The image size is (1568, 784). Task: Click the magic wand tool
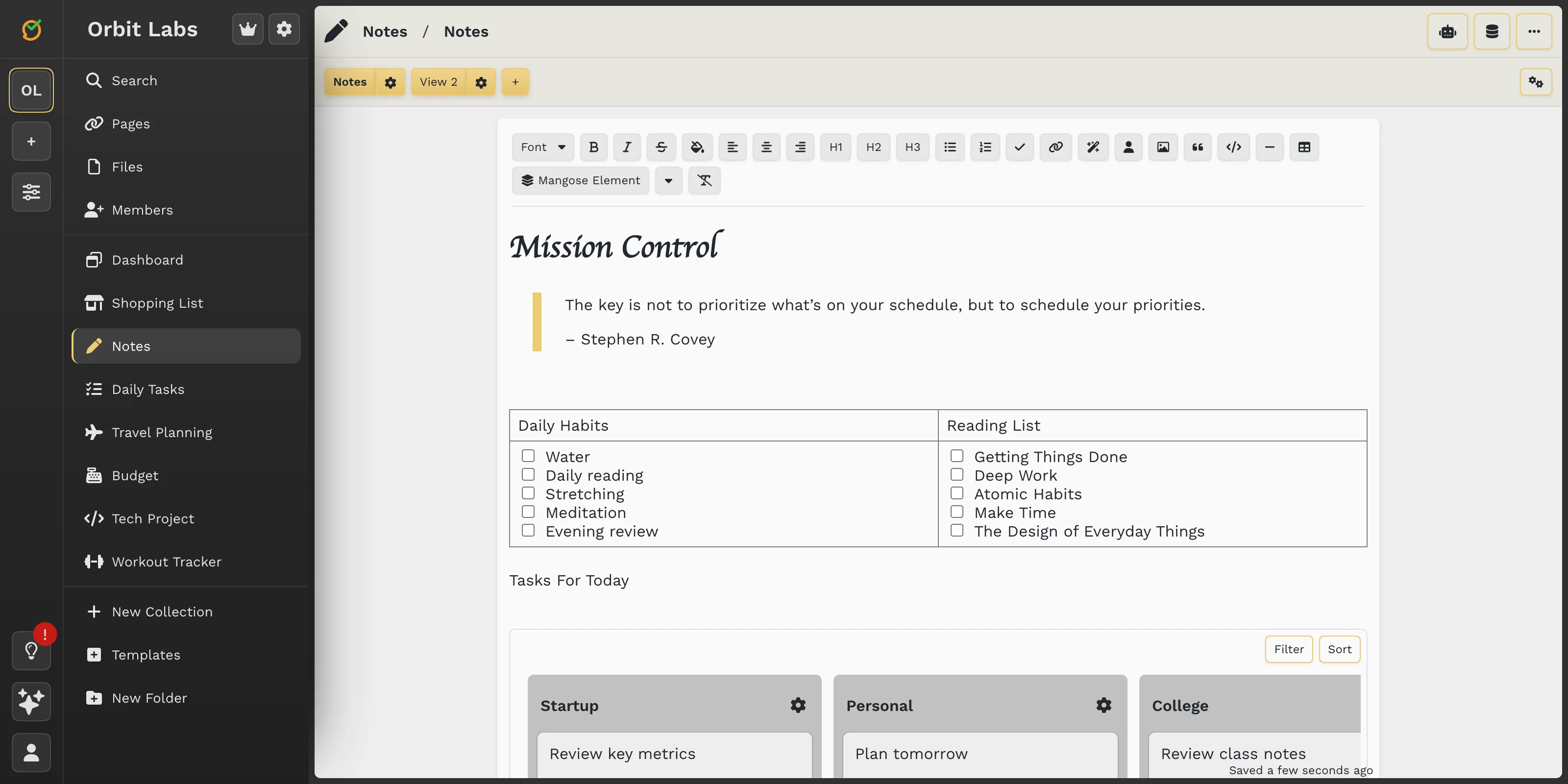click(x=1093, y=147)
